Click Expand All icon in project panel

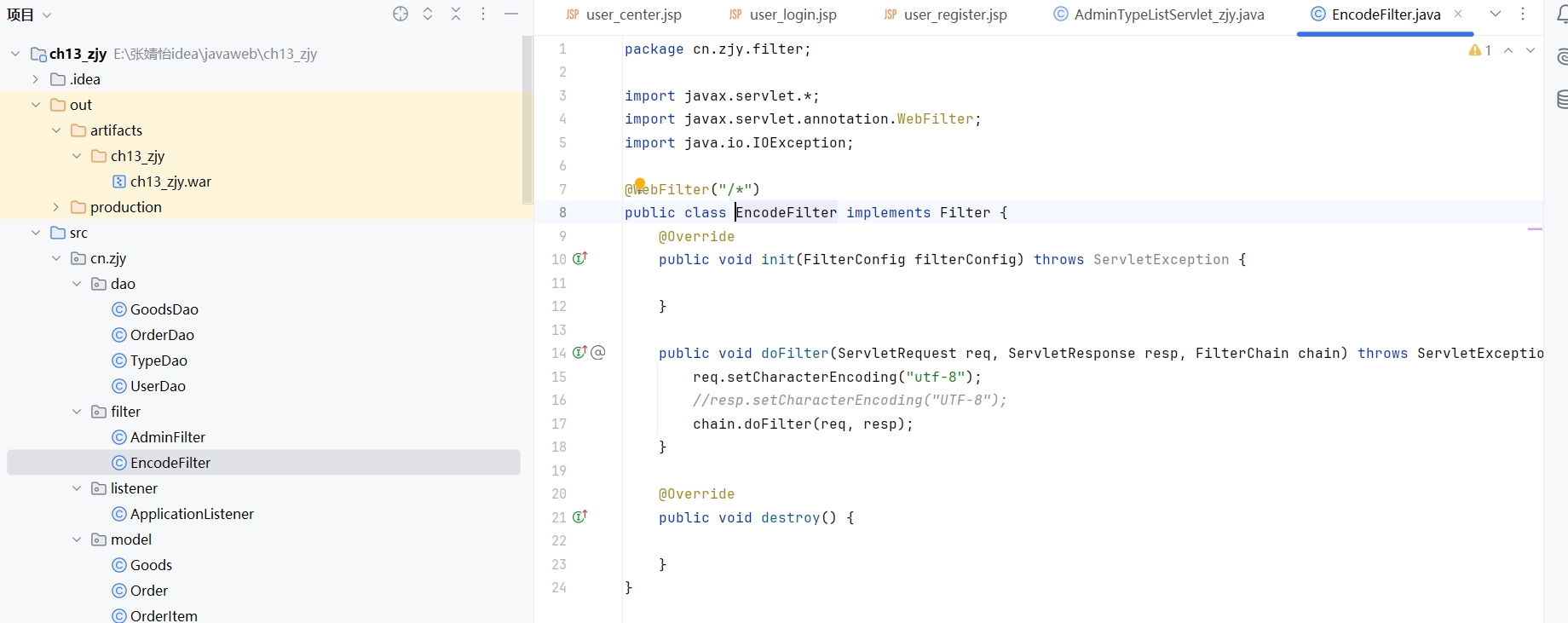tap(428, 14)
